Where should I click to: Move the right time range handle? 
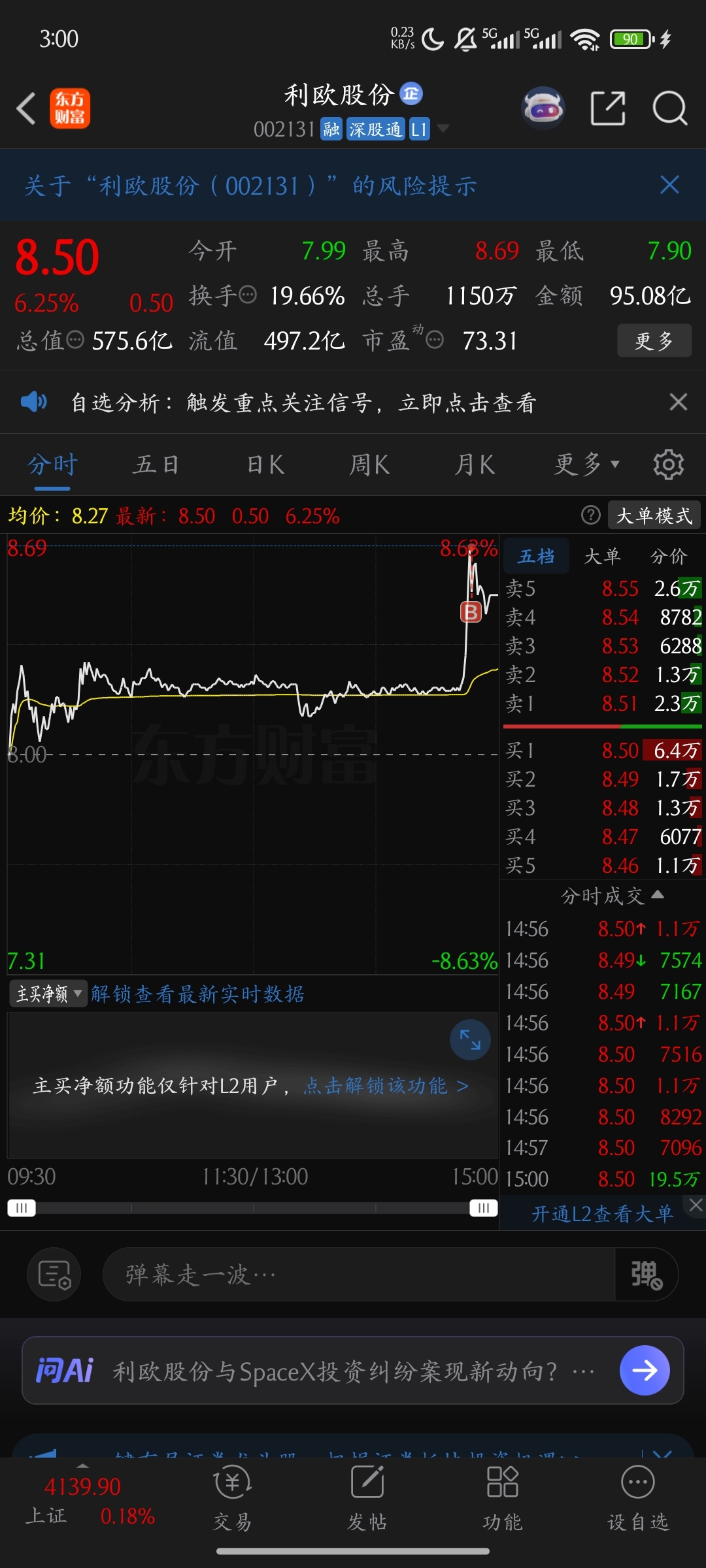click(484, 1207)
